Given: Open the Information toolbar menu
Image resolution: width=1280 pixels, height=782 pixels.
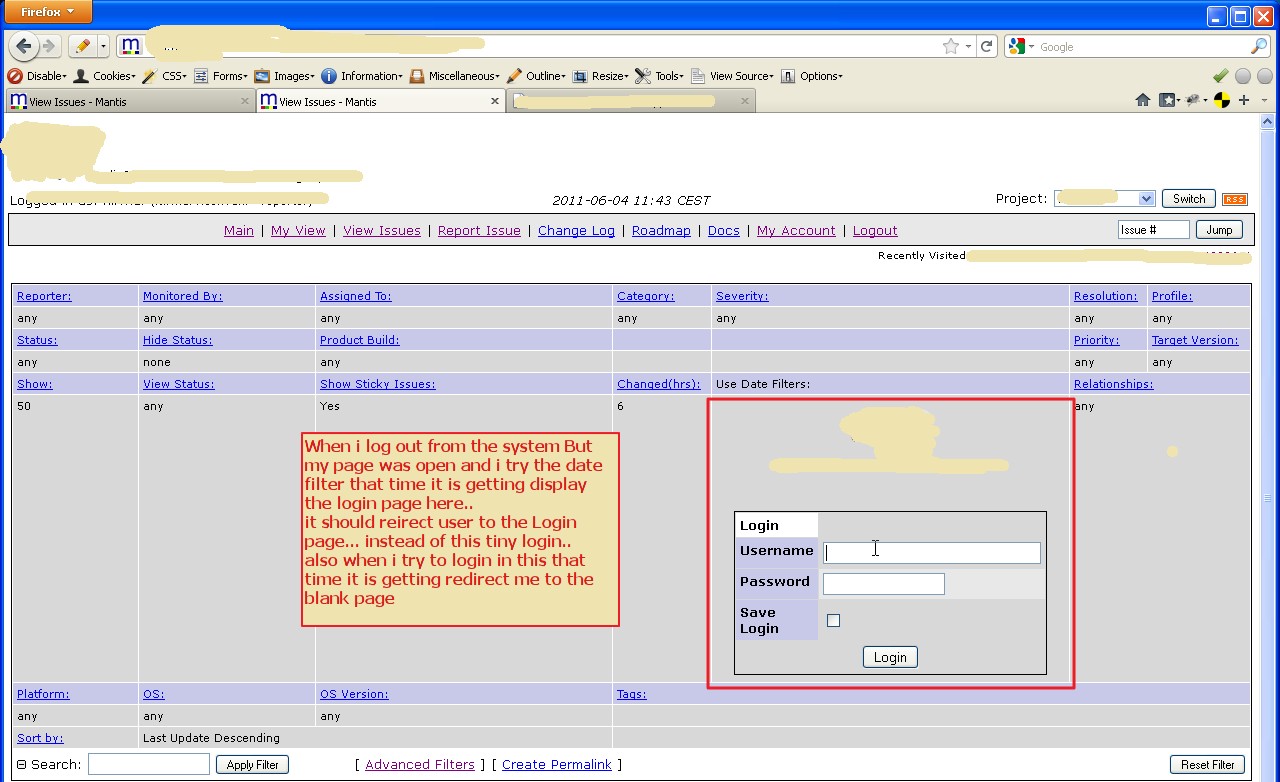Looking at the screenshot, I should [x=362, y=76].
